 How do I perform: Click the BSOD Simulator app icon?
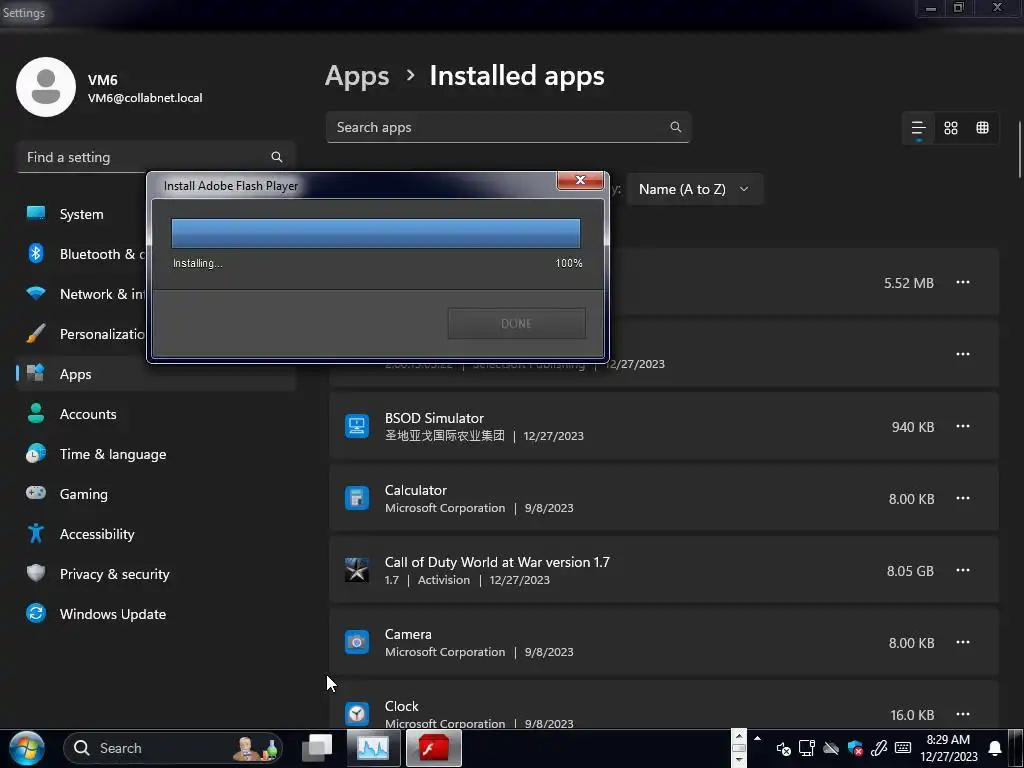[357, 426]
